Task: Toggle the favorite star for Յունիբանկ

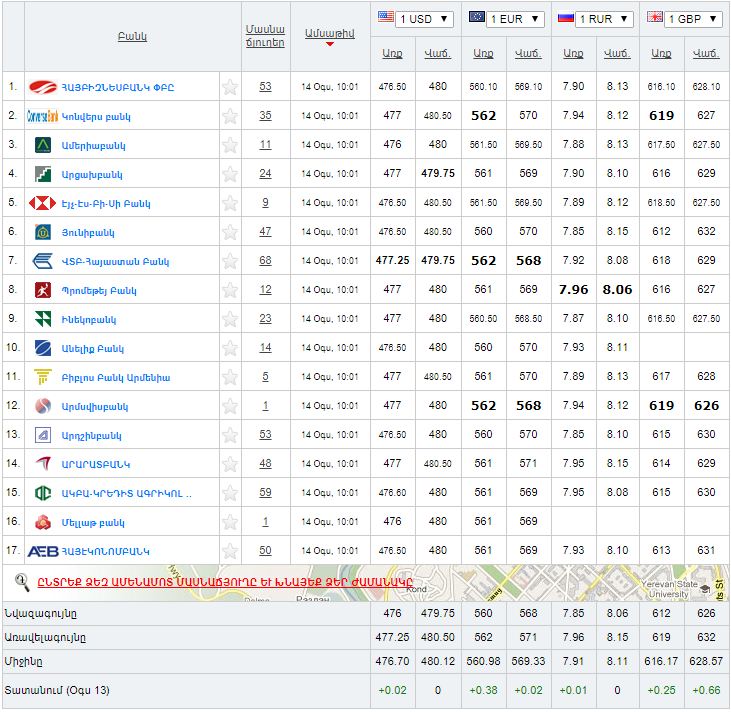Action: [x=230, y=232]
